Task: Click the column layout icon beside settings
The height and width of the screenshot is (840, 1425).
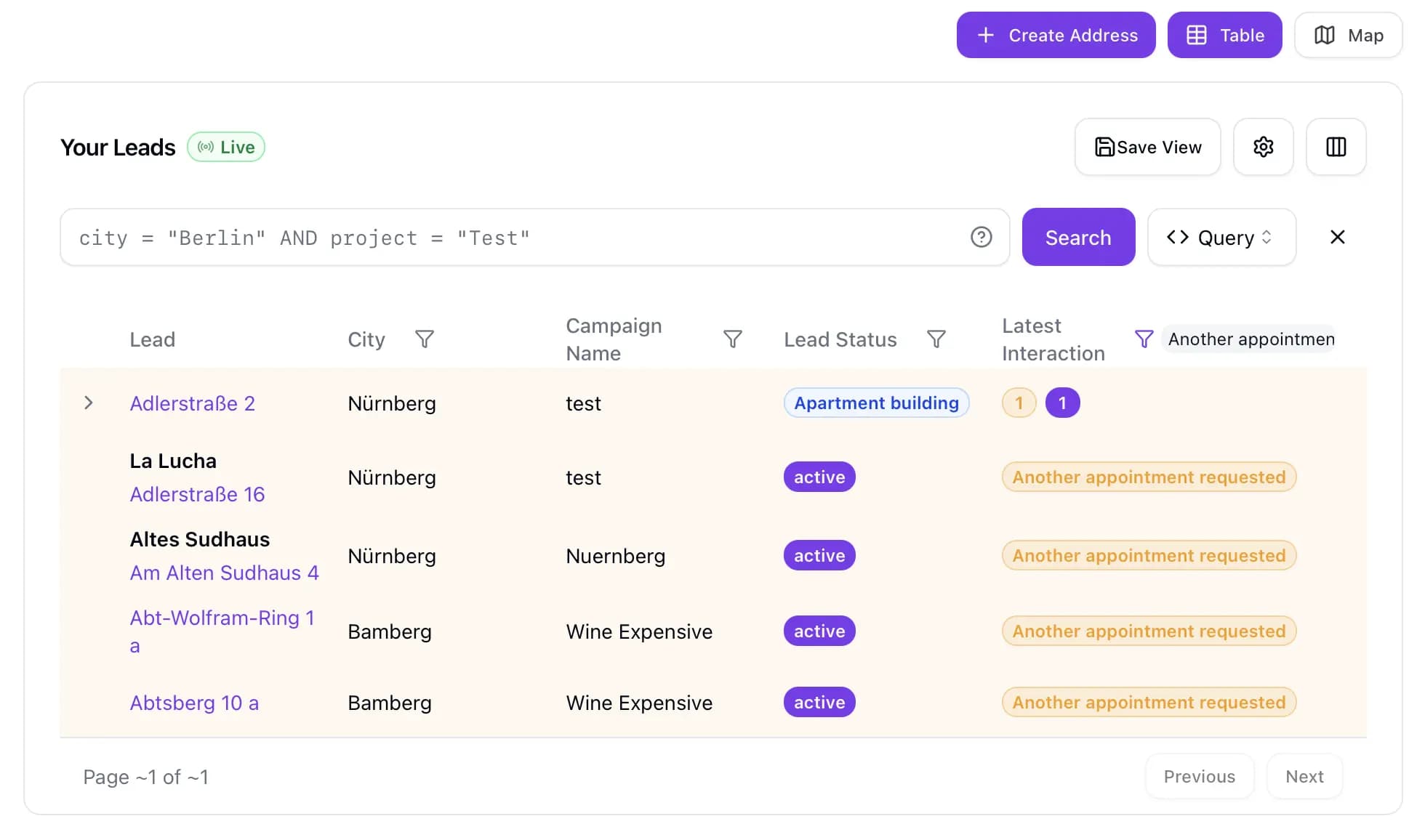Action: coord(1336,147)
